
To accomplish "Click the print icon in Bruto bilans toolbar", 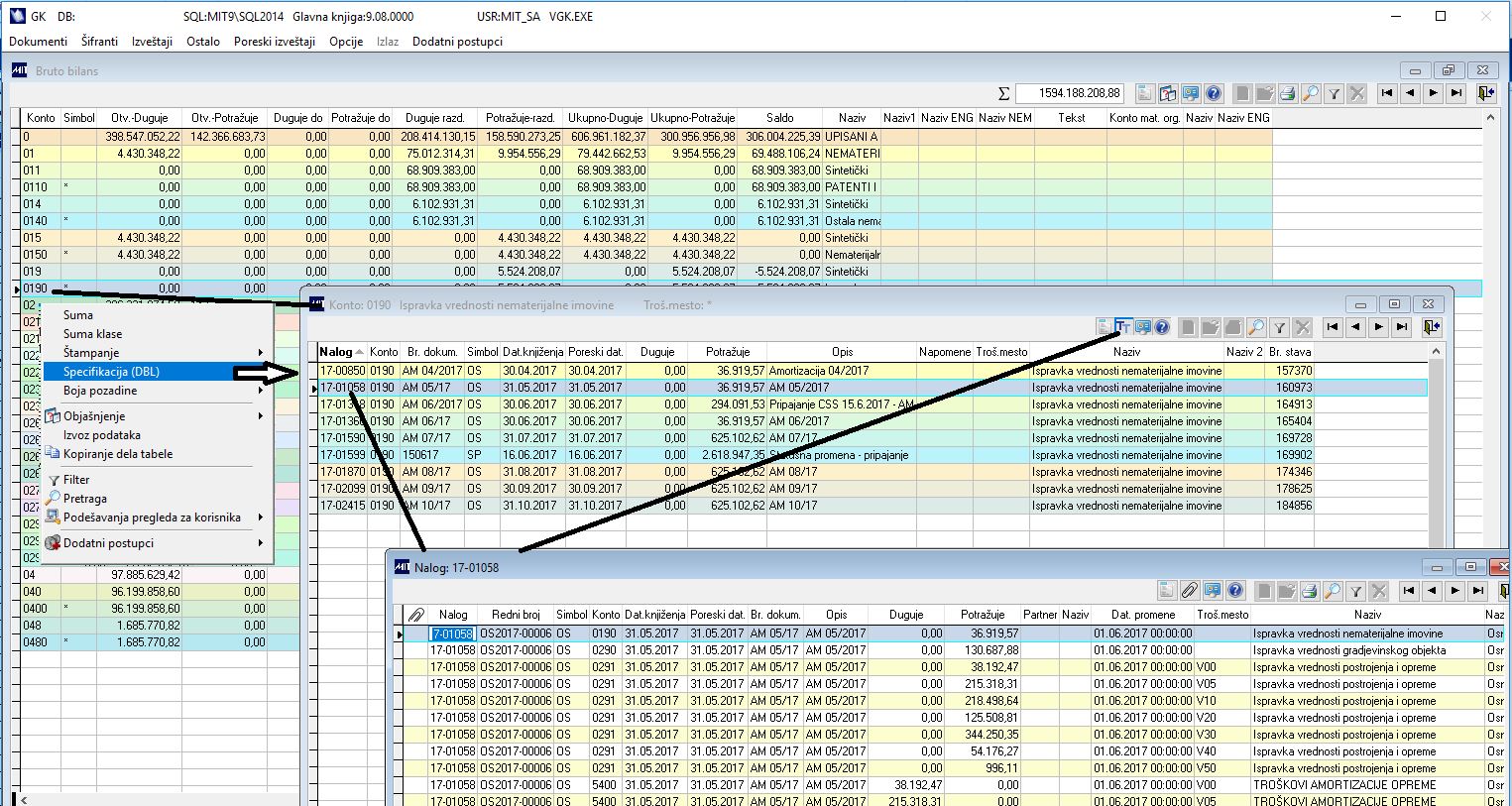I will pos(1288,93).
